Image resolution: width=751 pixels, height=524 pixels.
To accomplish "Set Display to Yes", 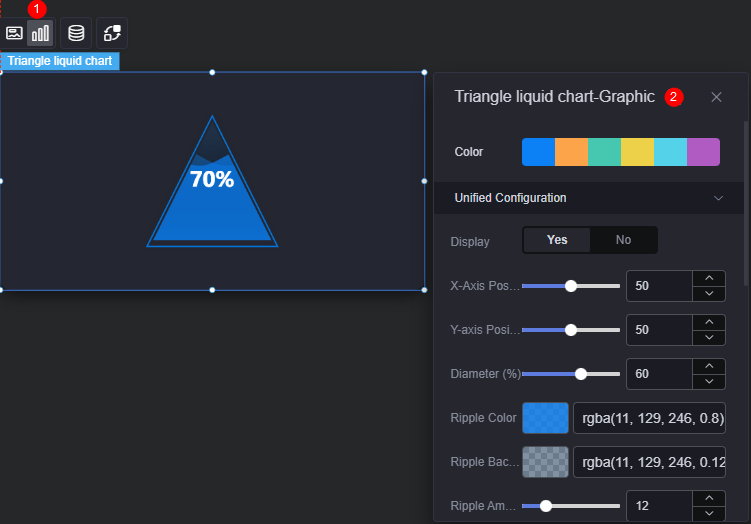I will (557, 240).
